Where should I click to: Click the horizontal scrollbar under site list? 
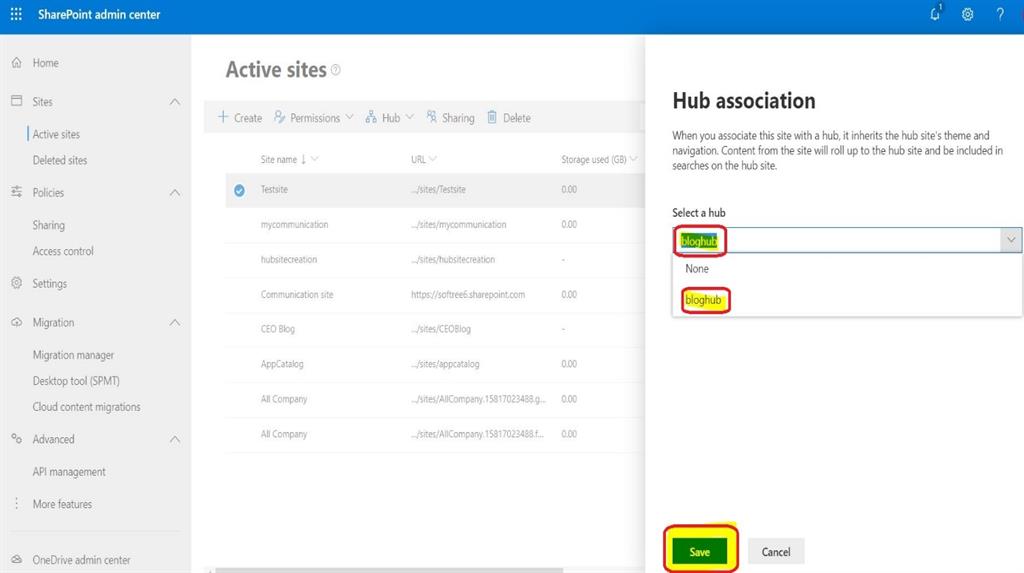(389, 570)
